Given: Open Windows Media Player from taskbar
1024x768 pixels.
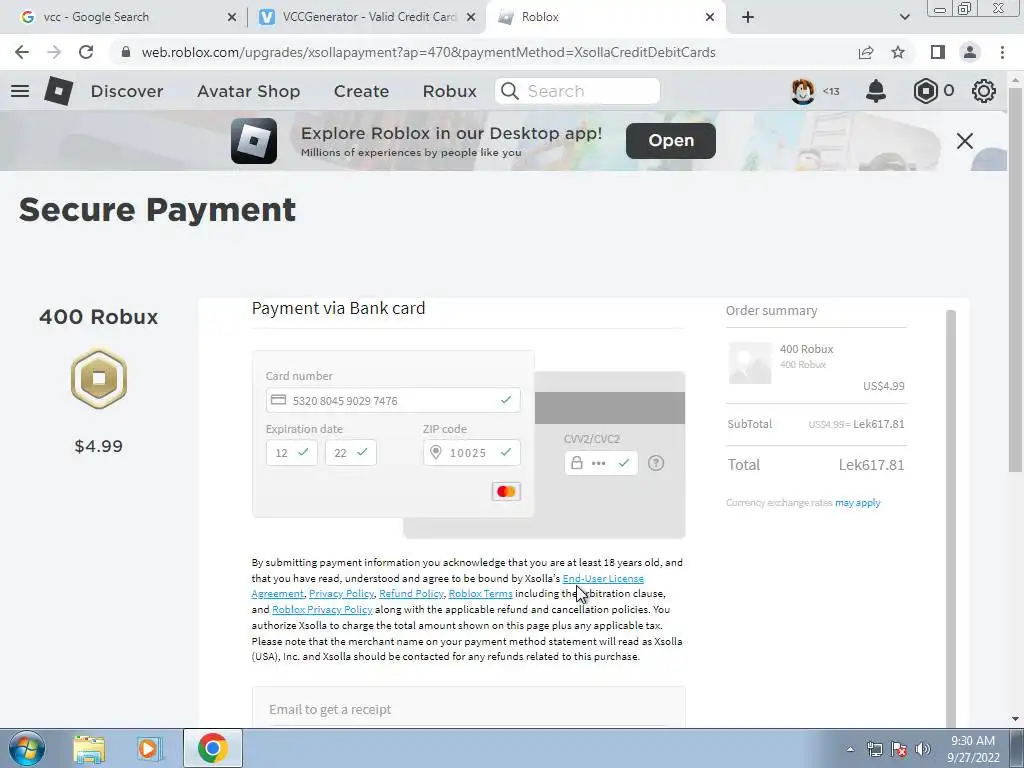Looking at the screenshot, I should (x=149, y=749).
